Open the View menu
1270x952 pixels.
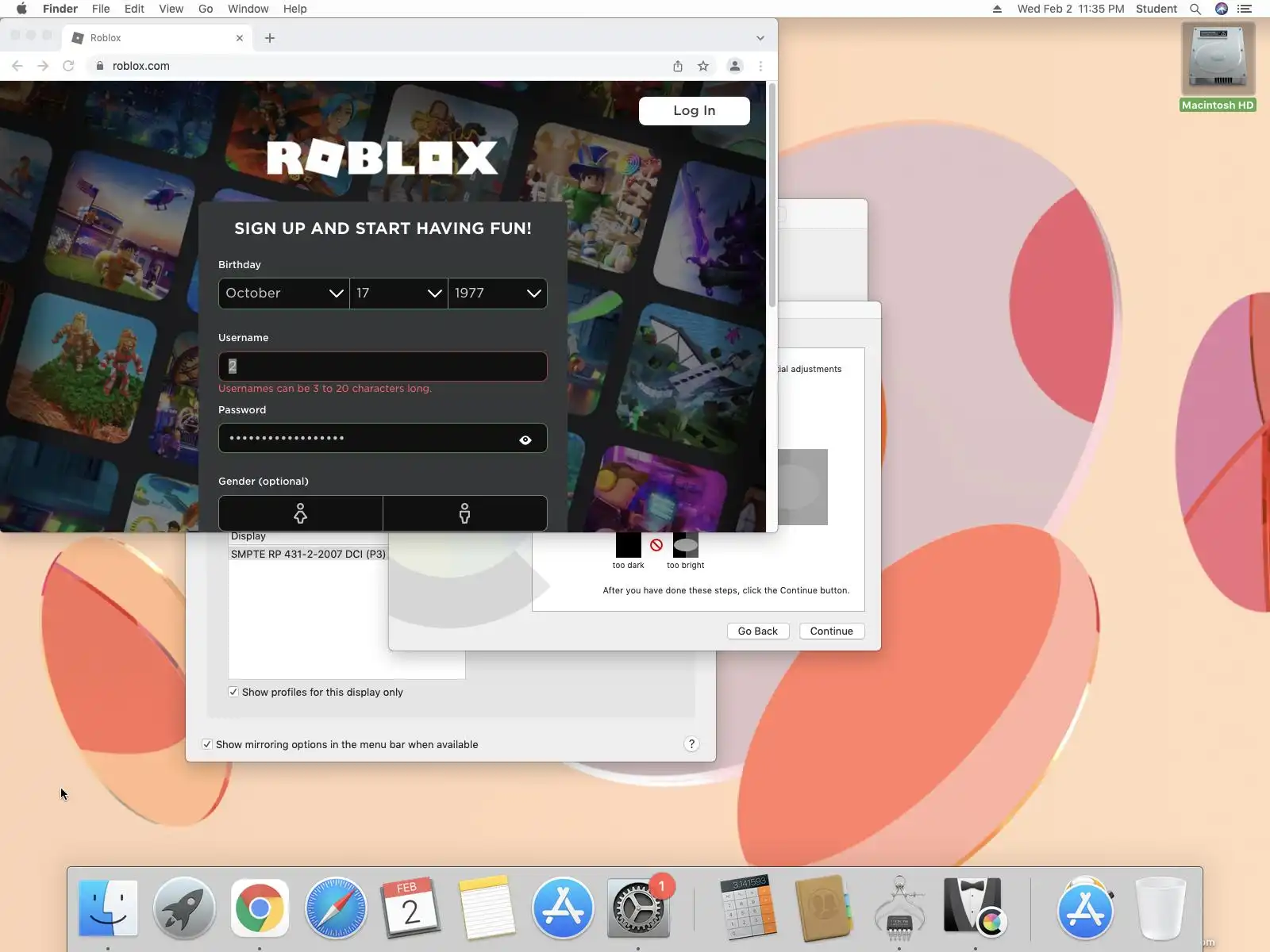tap(171, 9)
